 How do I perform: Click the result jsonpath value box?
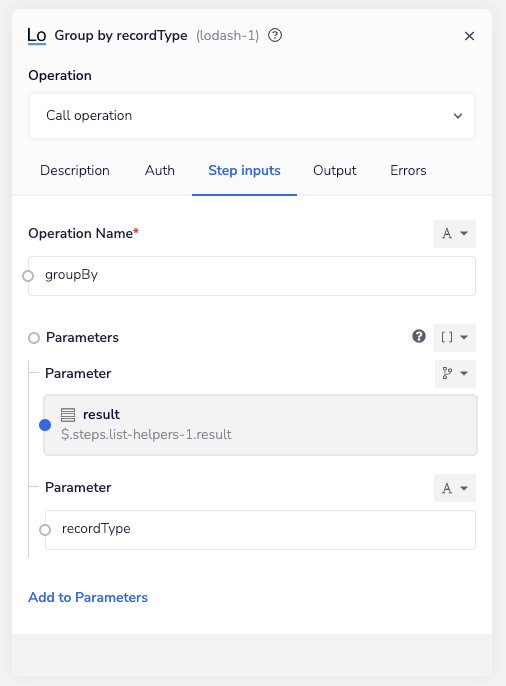click(261, 425)
